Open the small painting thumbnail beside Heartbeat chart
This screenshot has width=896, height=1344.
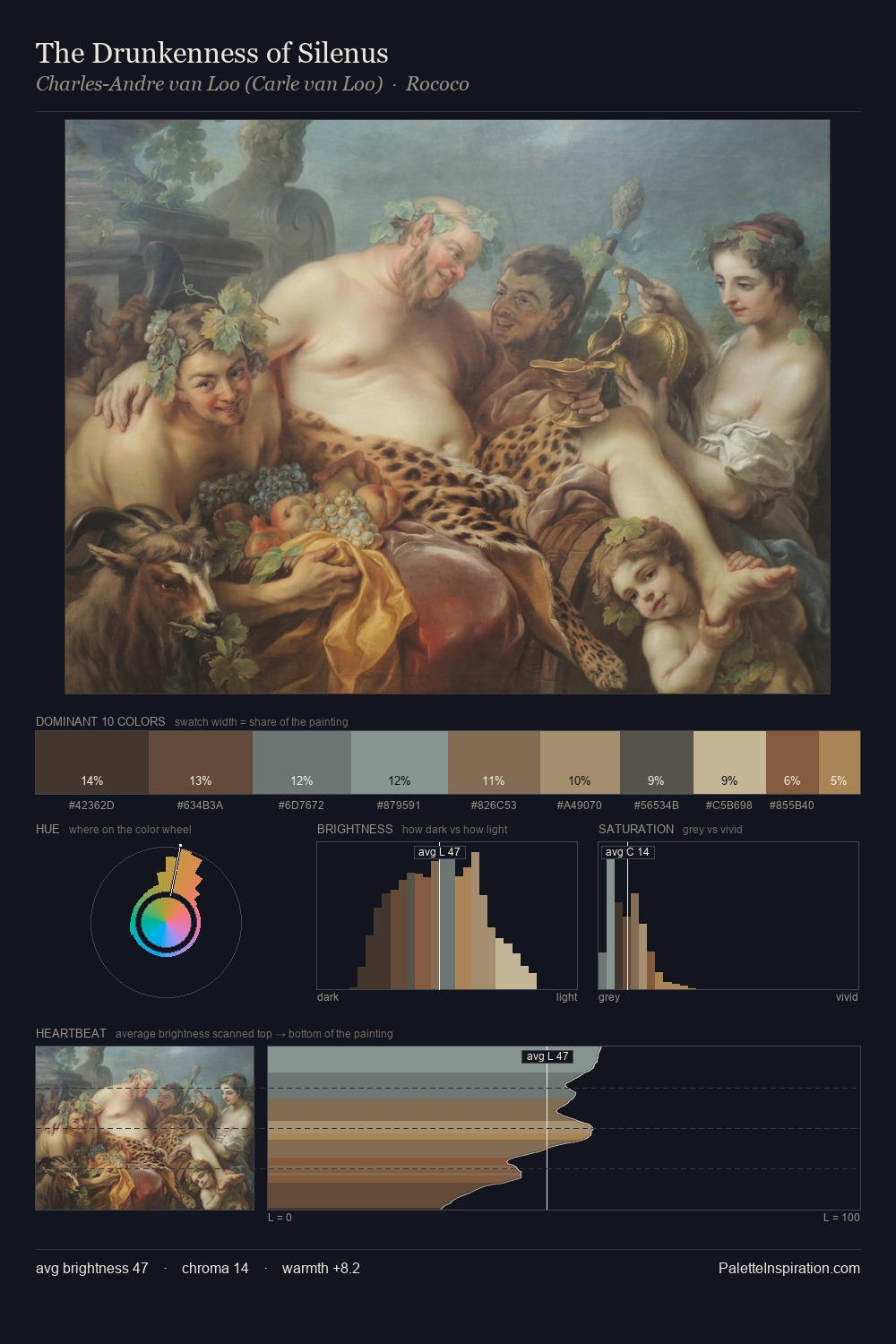[x=144, y=1128]
